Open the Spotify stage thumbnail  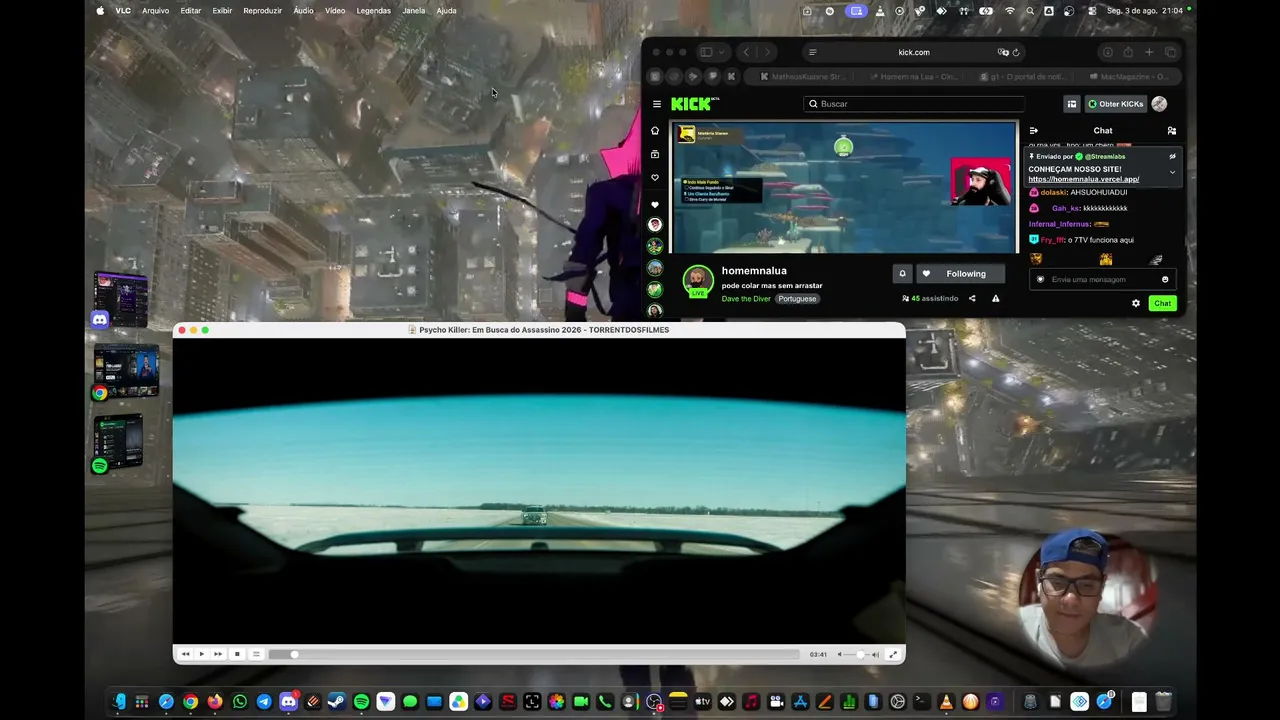[118, 442]
